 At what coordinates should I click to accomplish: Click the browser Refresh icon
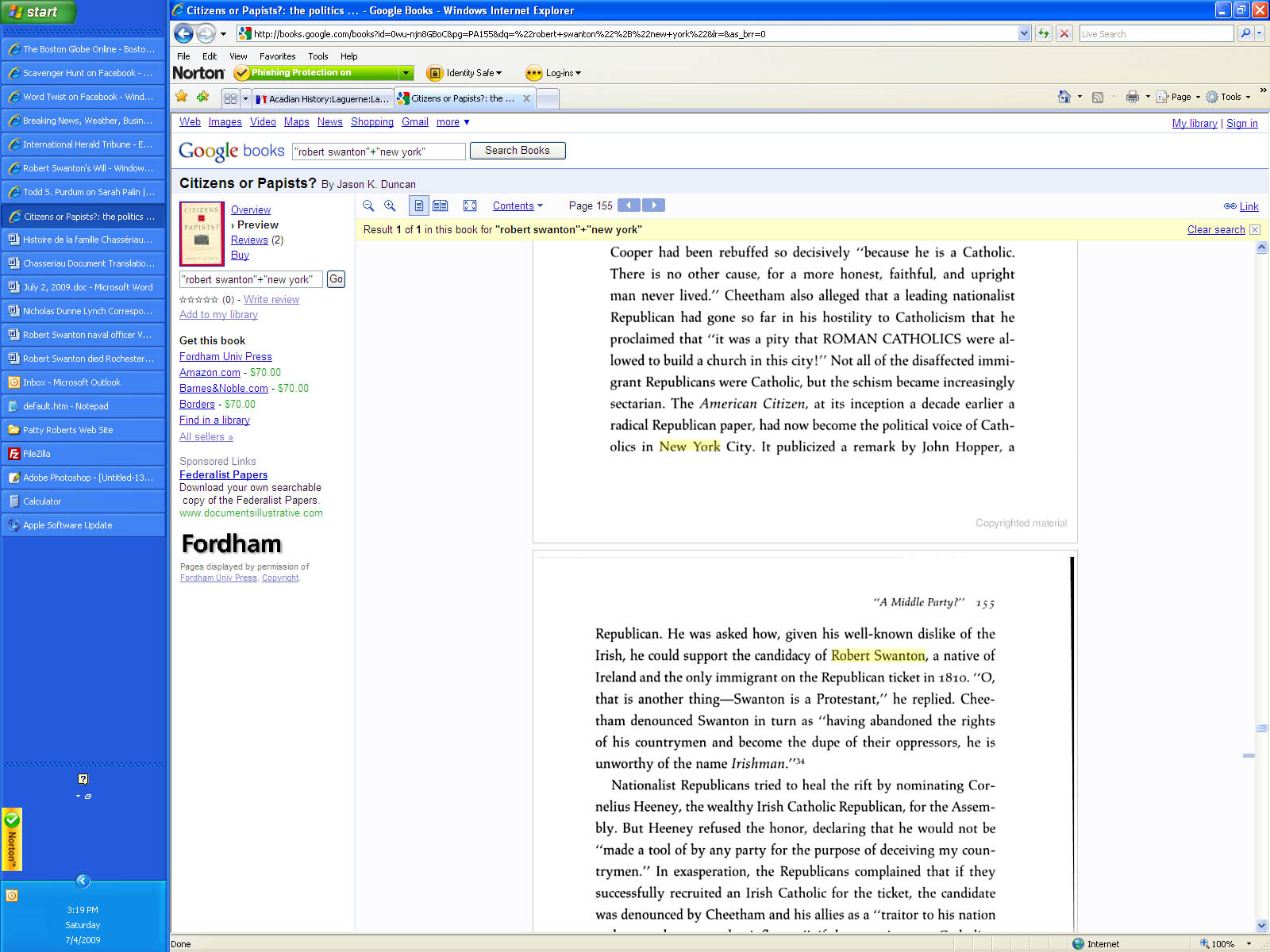click(x=1044, y=33)
